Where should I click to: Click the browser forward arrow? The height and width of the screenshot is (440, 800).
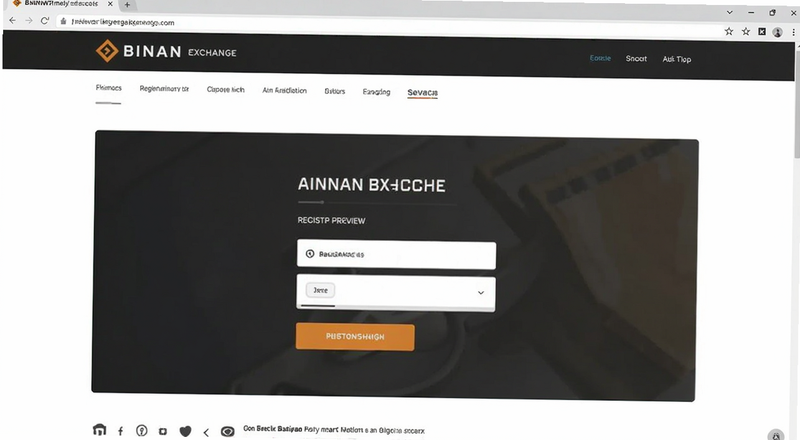(x=29, y=20)
